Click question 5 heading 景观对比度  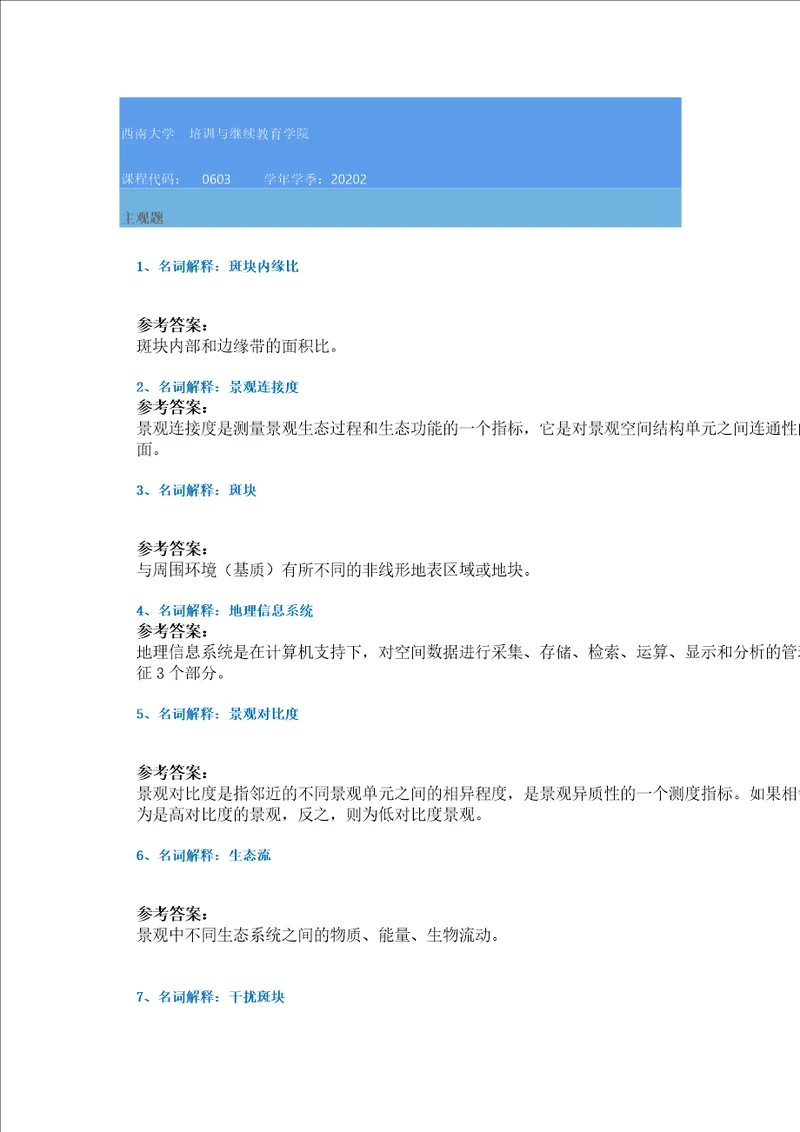pos(217,714)
